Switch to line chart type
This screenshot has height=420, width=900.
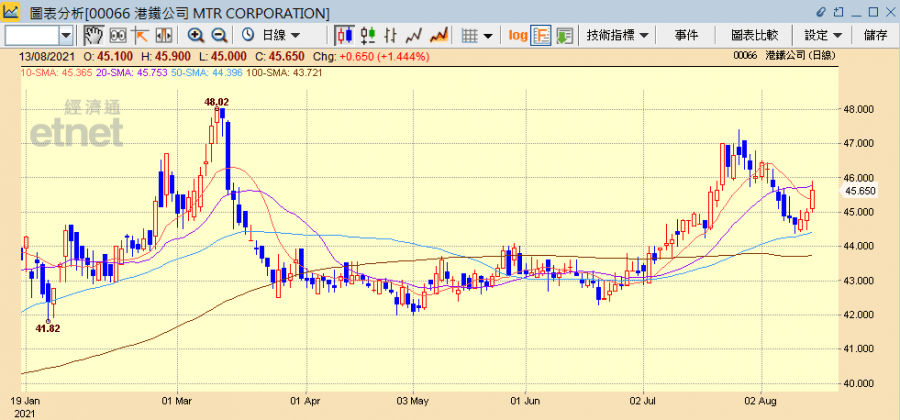click(412, 35)
